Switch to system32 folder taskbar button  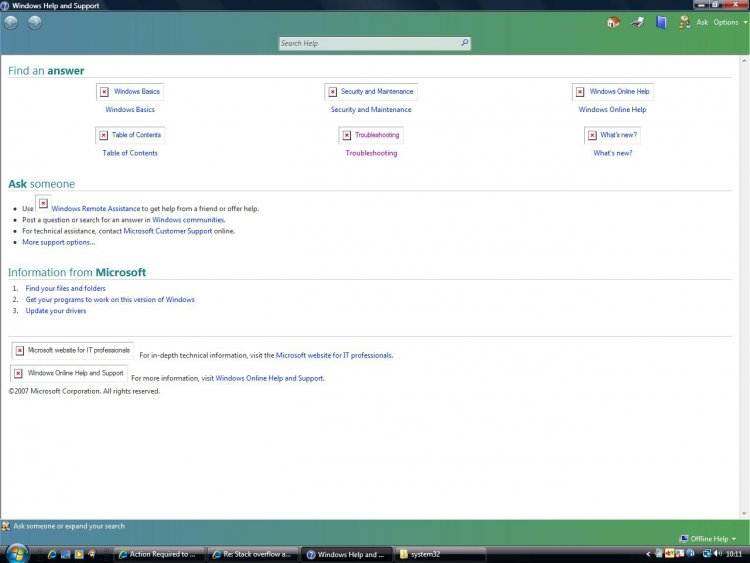coord(440,554)
